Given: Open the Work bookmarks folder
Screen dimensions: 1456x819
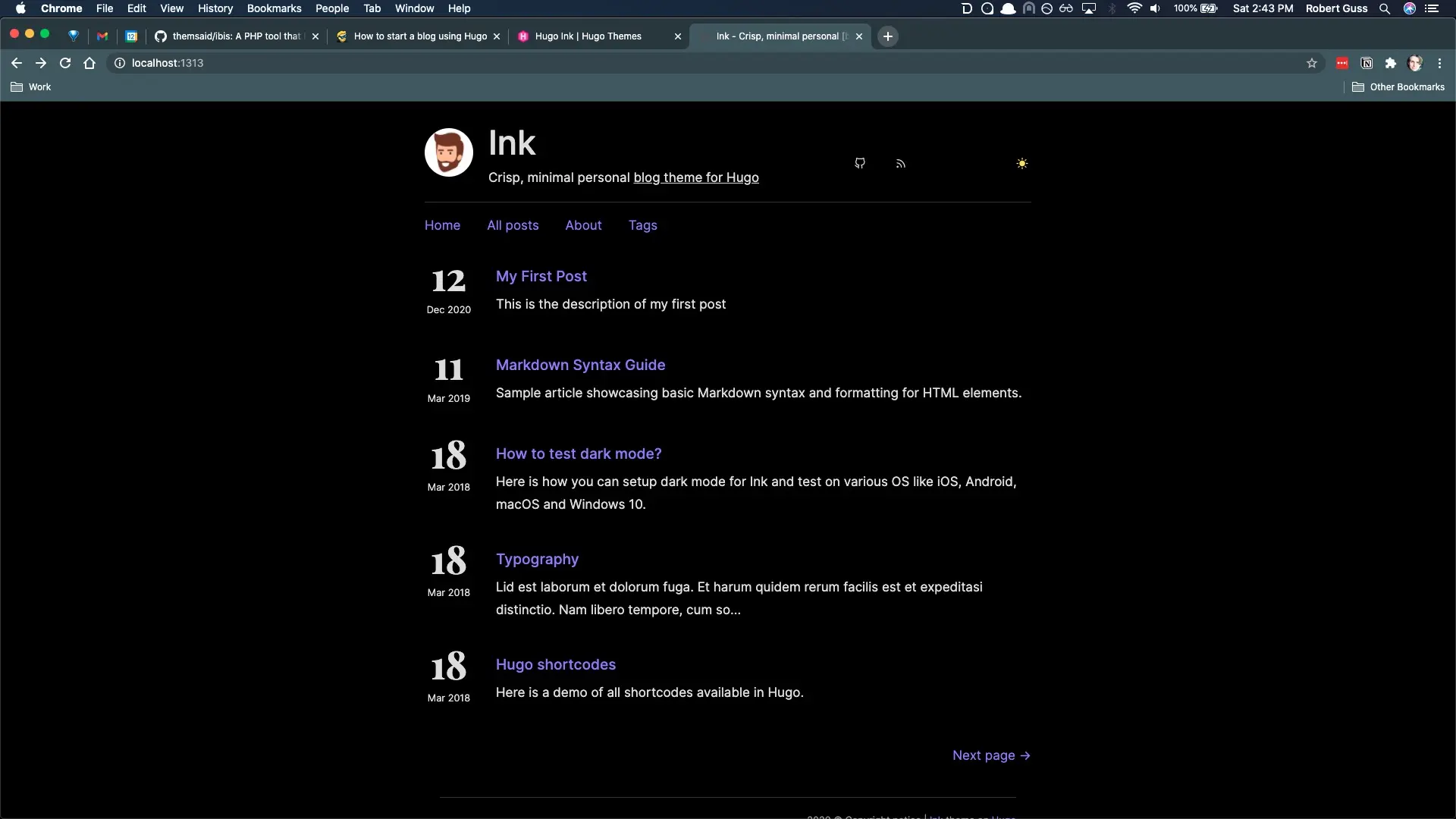Looking at the screenshot, I should tap(31, 87).
